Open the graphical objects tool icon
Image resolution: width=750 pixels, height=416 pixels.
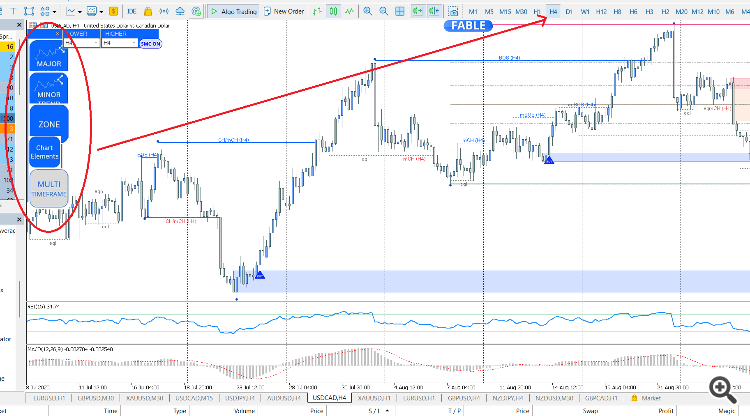[45, 11]
